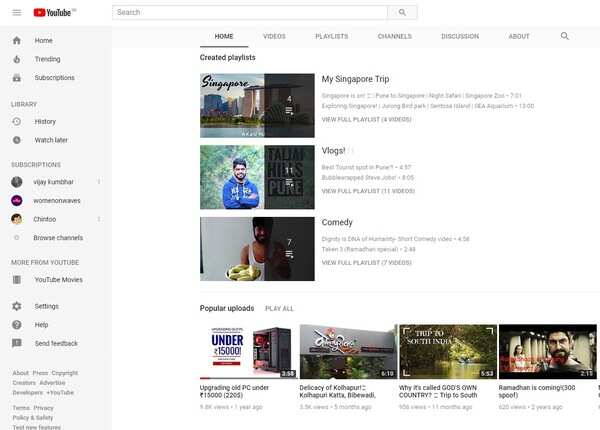This screenshot has width=600, height=430.
Task: Click the channel search magnifier icon
Action: (x=565, y=36)
